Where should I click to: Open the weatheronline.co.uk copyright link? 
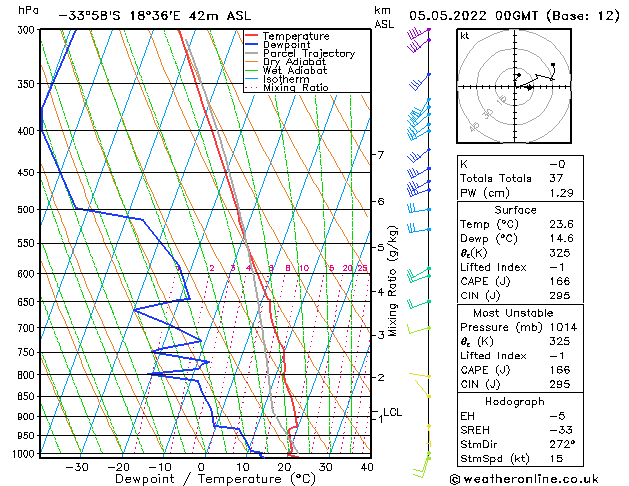(x=524, y=479)
